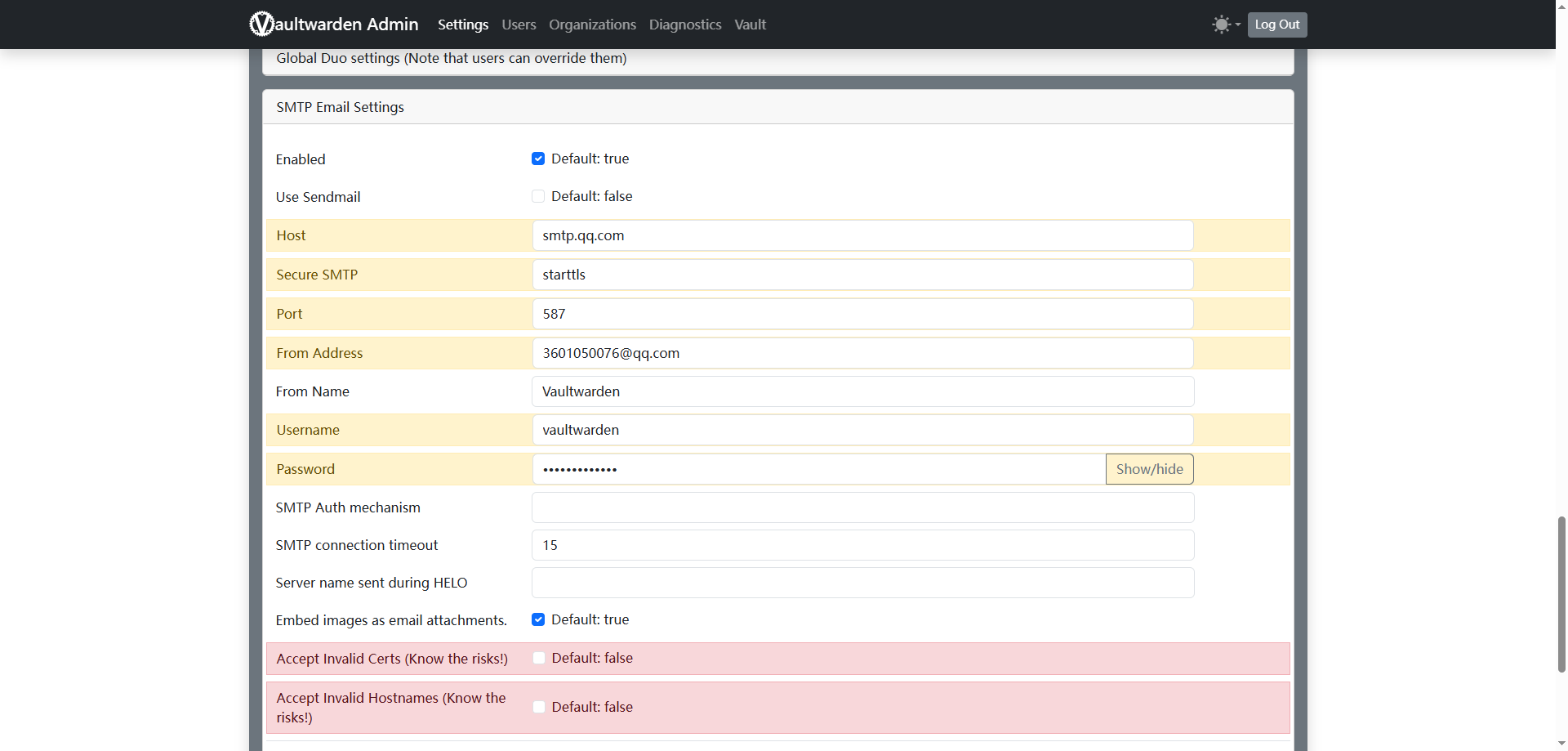Click Show/hide for the SMTP password
Image resolution: width=1568 pixels, height=751 pixels.
1149,469
